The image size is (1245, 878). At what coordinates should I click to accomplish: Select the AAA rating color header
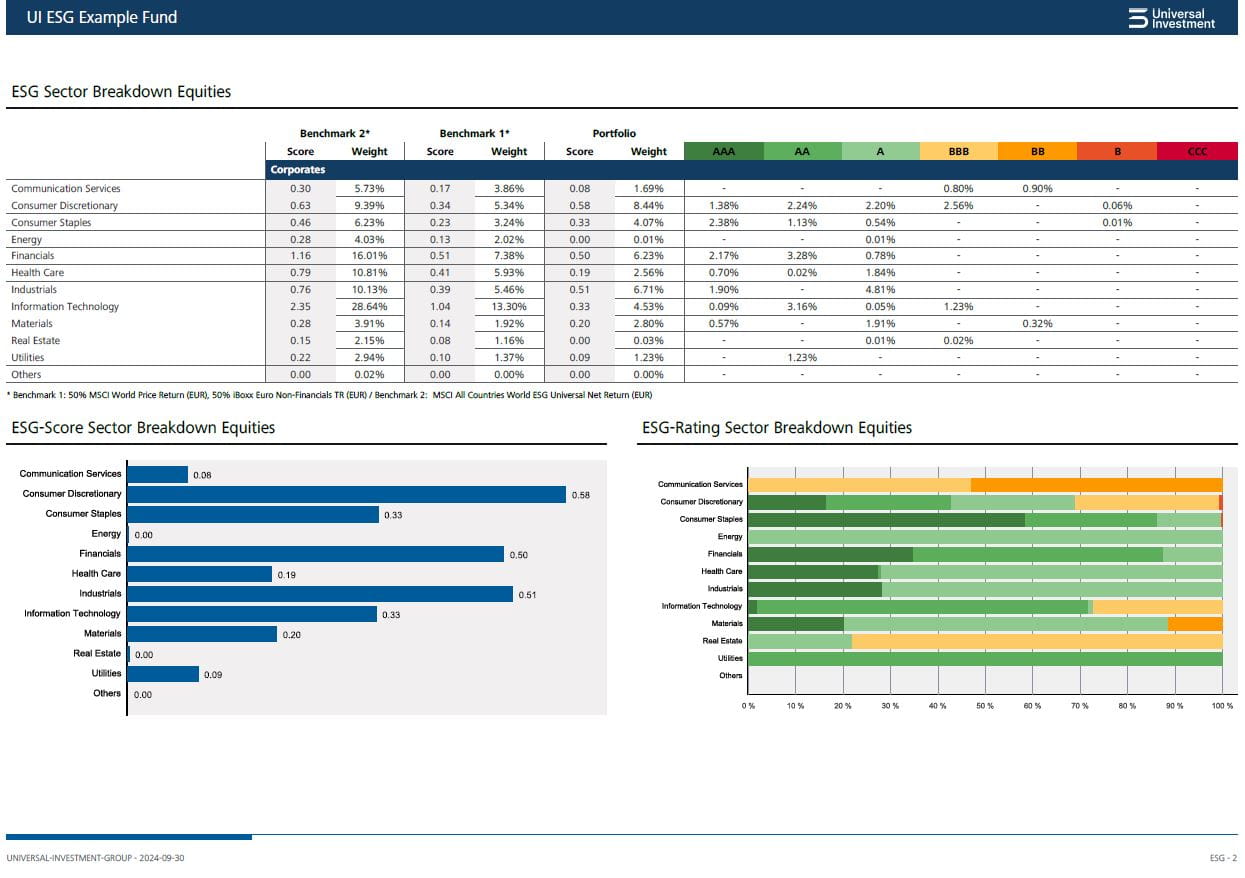723,151
